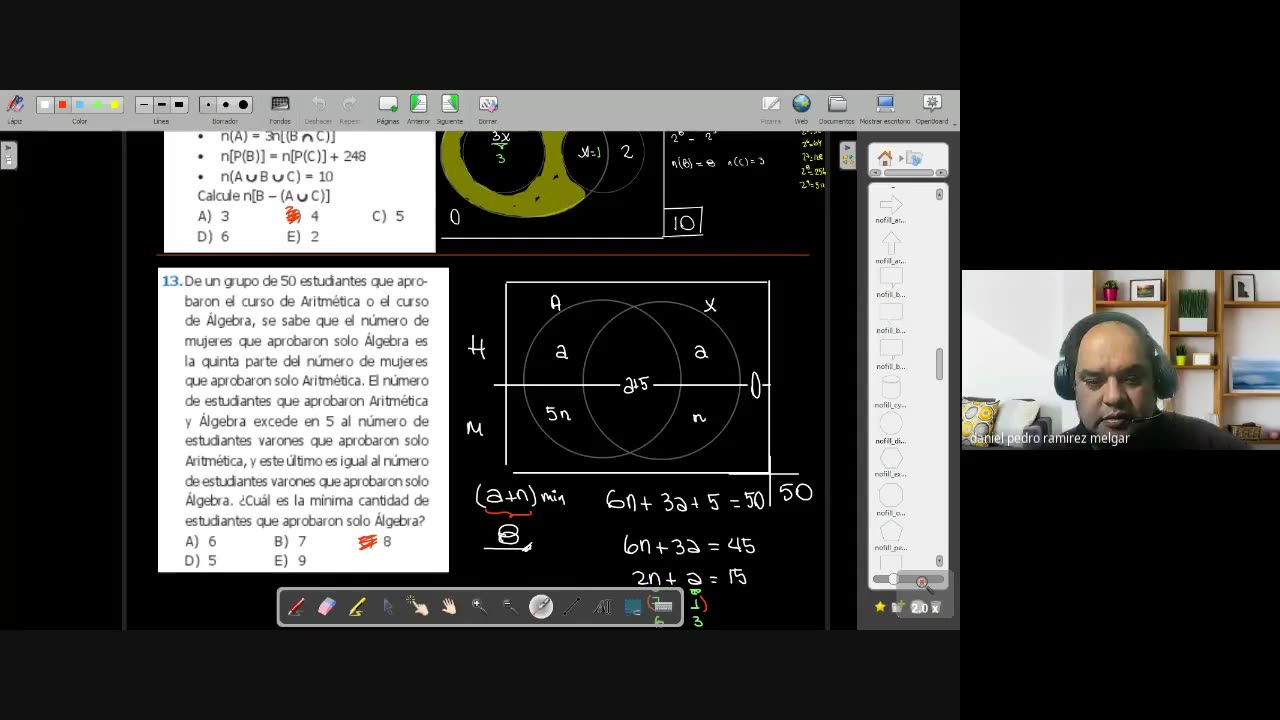Pick the green pen color
The height and width of the screenshot is (720, 1280).
pos(97,105)
